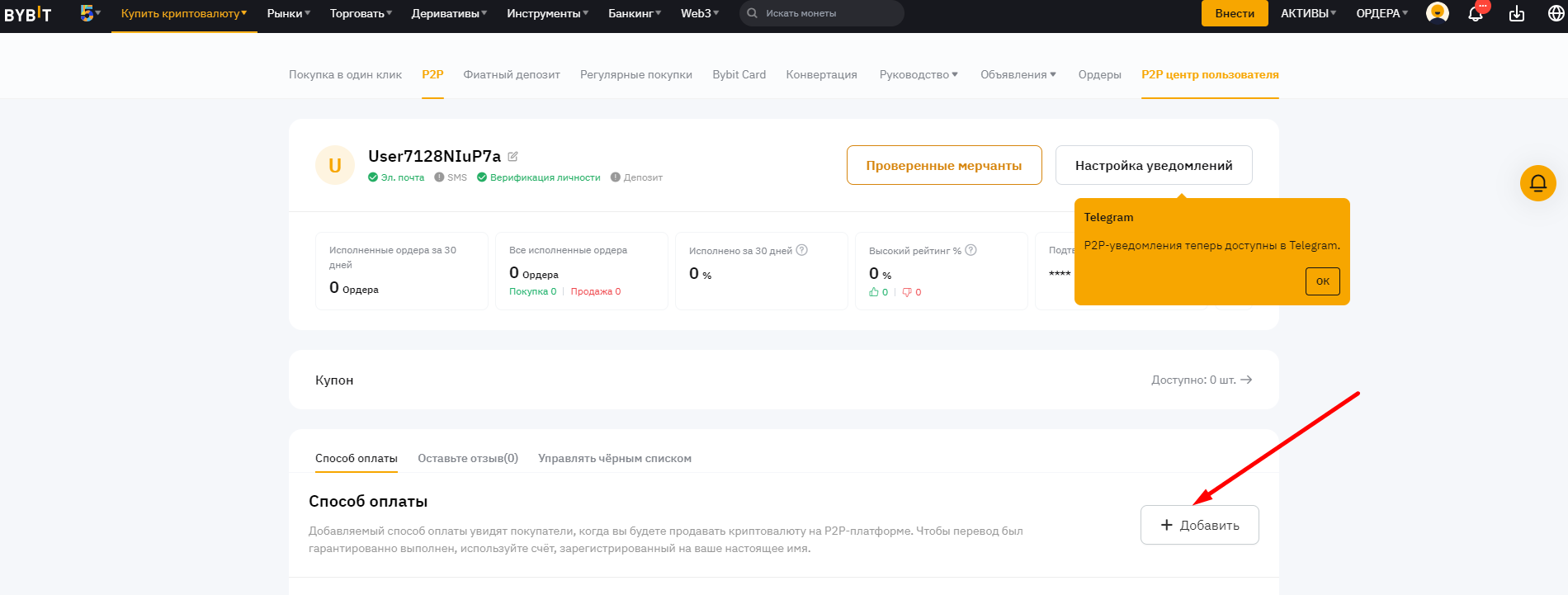Screen dimensions: 1568x595
Task: Select the P2P tab
Action: [x=432, y=74]
